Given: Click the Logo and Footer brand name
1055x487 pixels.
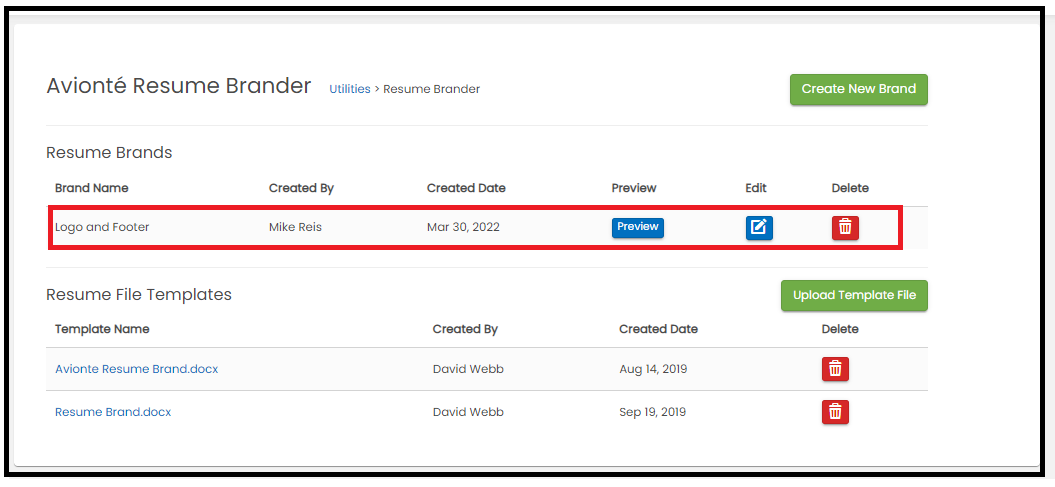Looking at the screenshot, I should click(x=102, y=227).
